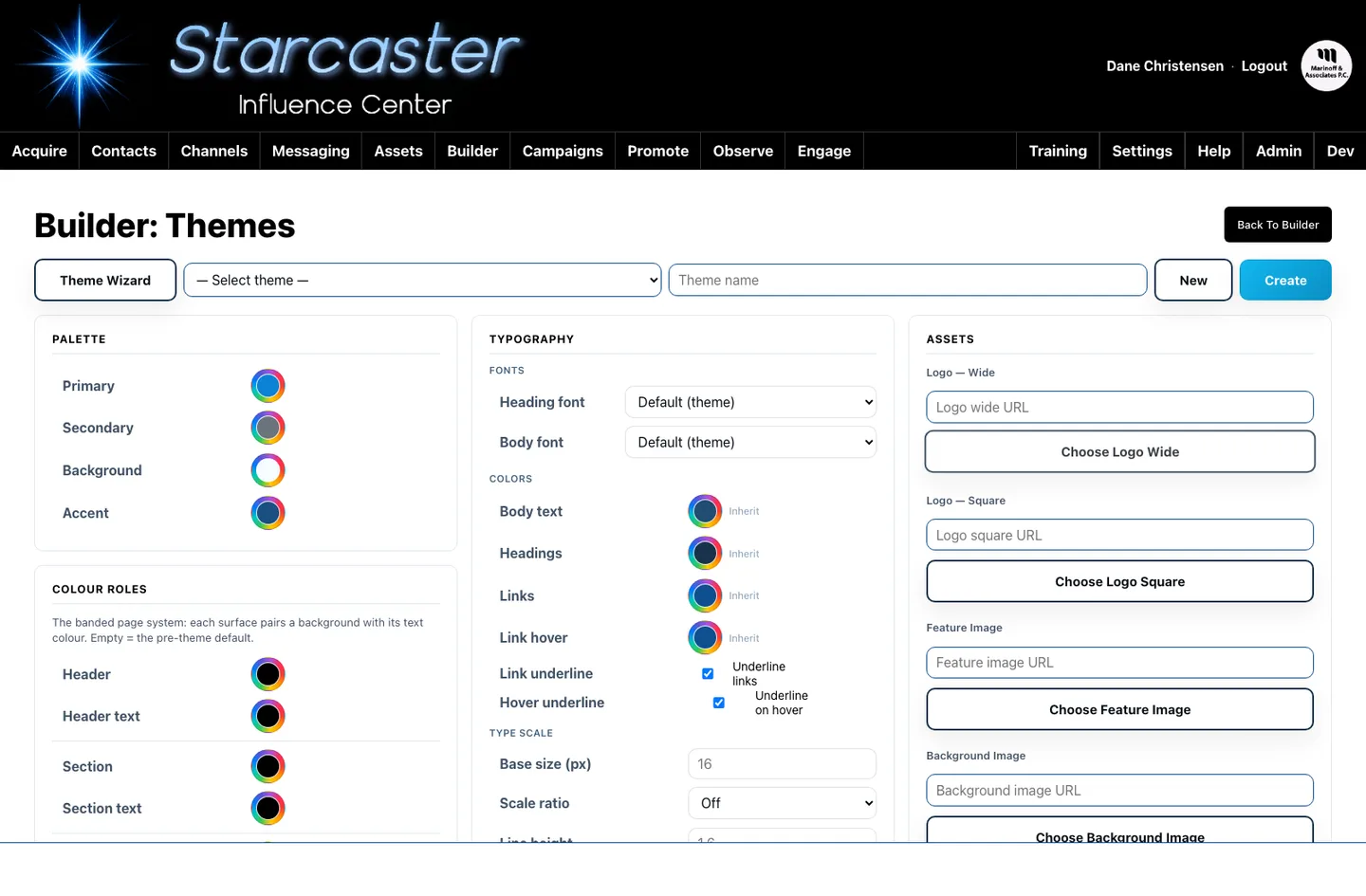Open the Accent color swatch
Viewport: 1366px width, 896px height.
coord(268,513)
